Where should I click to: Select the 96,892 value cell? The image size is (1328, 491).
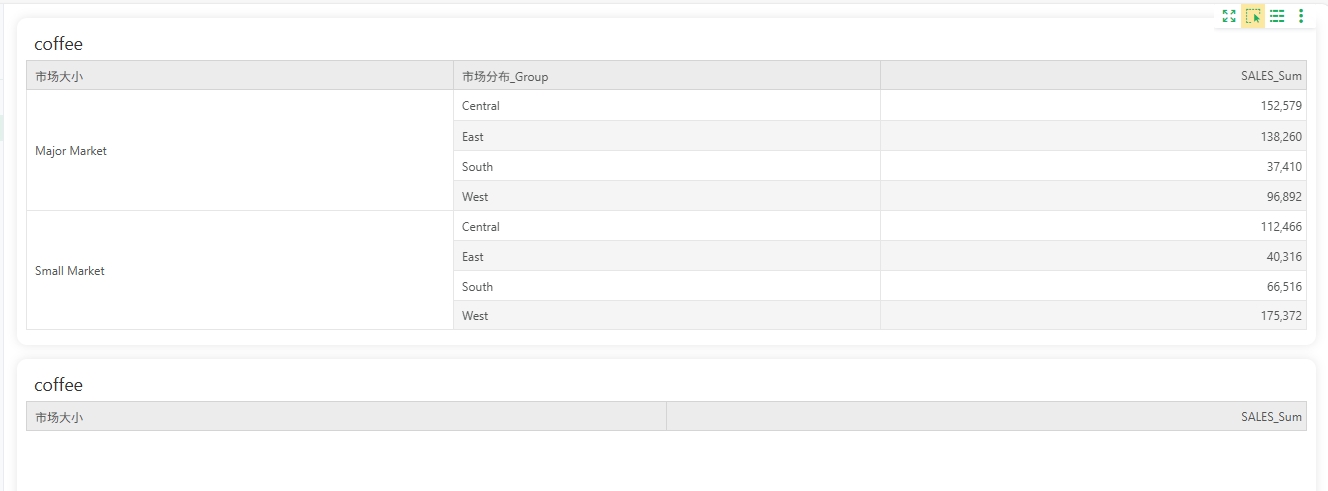[1284, 197]
